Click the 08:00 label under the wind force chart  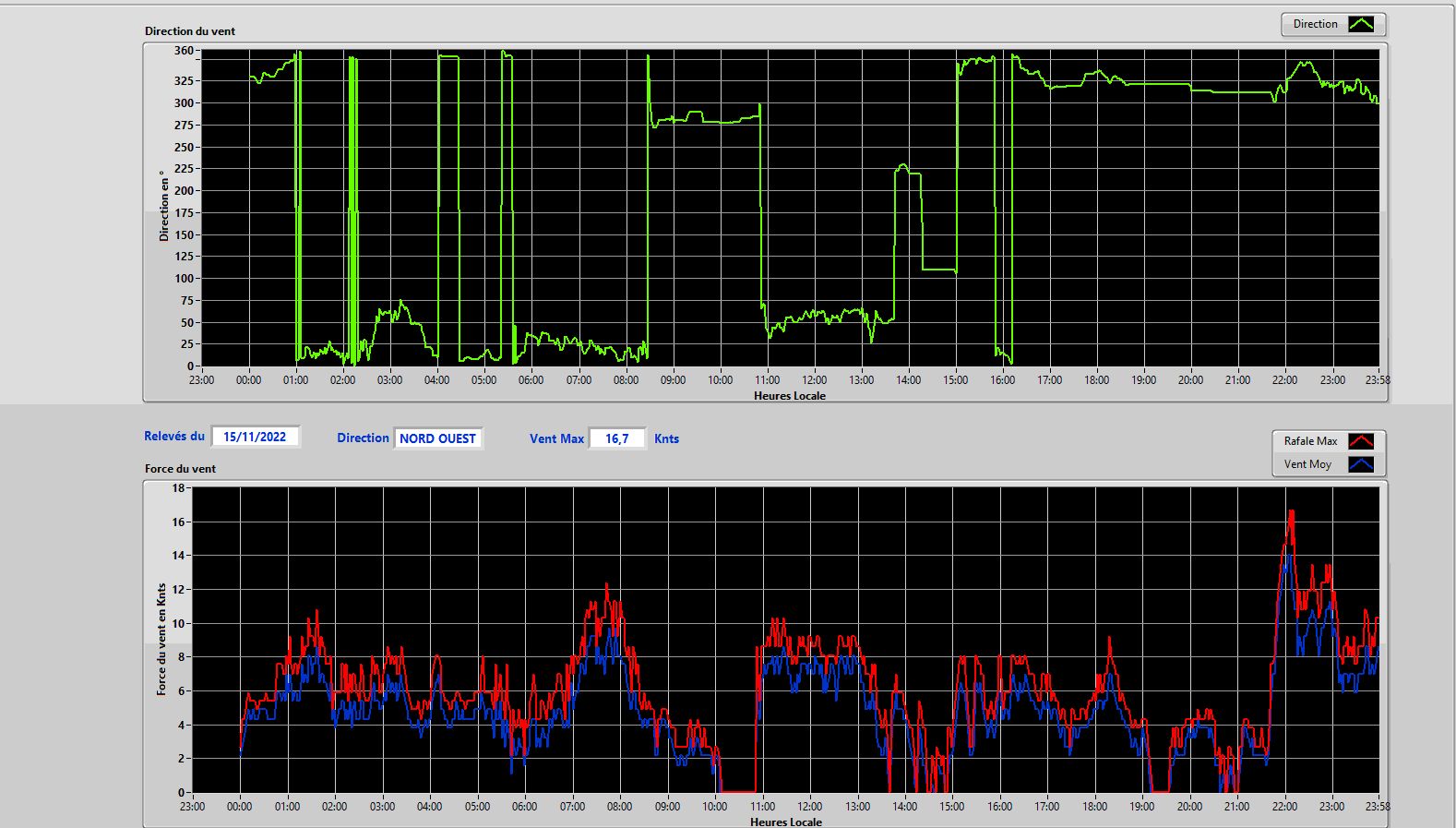coord(619,806)
